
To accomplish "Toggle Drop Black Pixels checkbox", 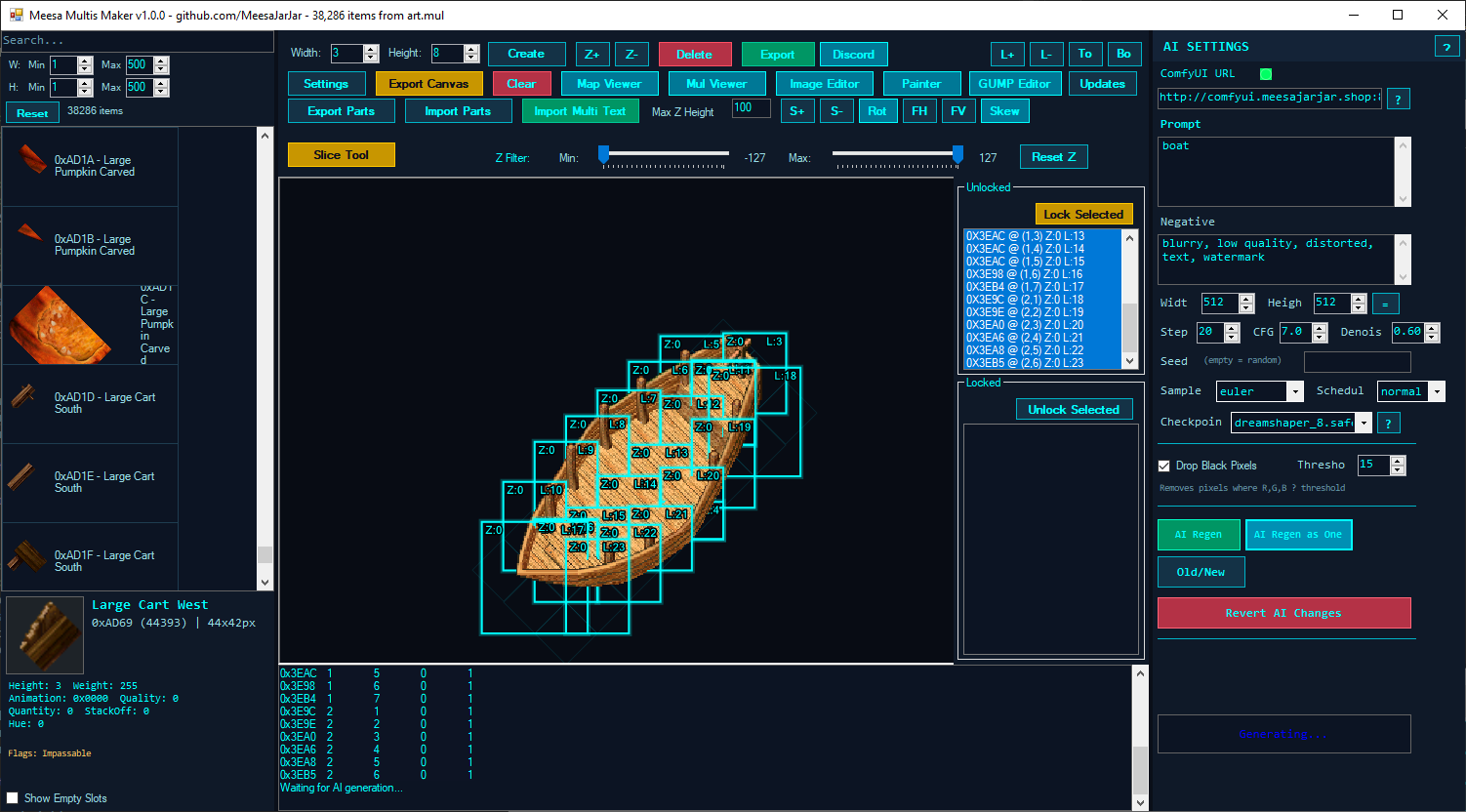I will click(1163, 466).
